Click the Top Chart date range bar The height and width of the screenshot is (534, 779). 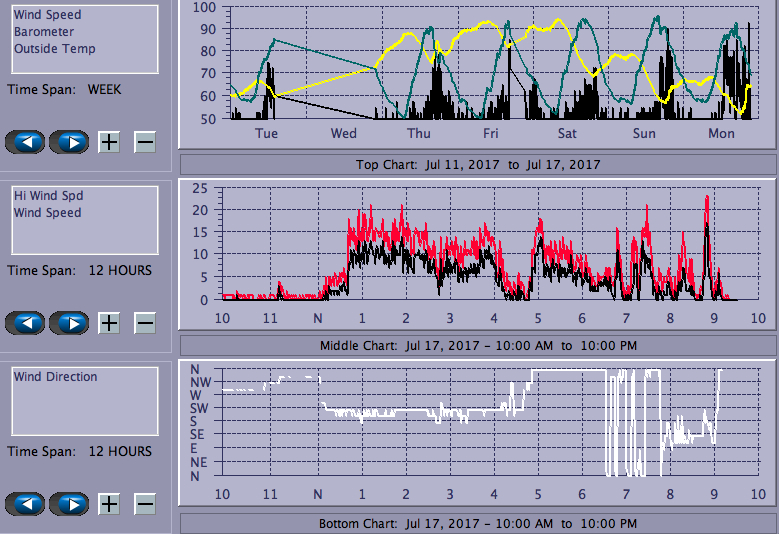tap(477, 164)
